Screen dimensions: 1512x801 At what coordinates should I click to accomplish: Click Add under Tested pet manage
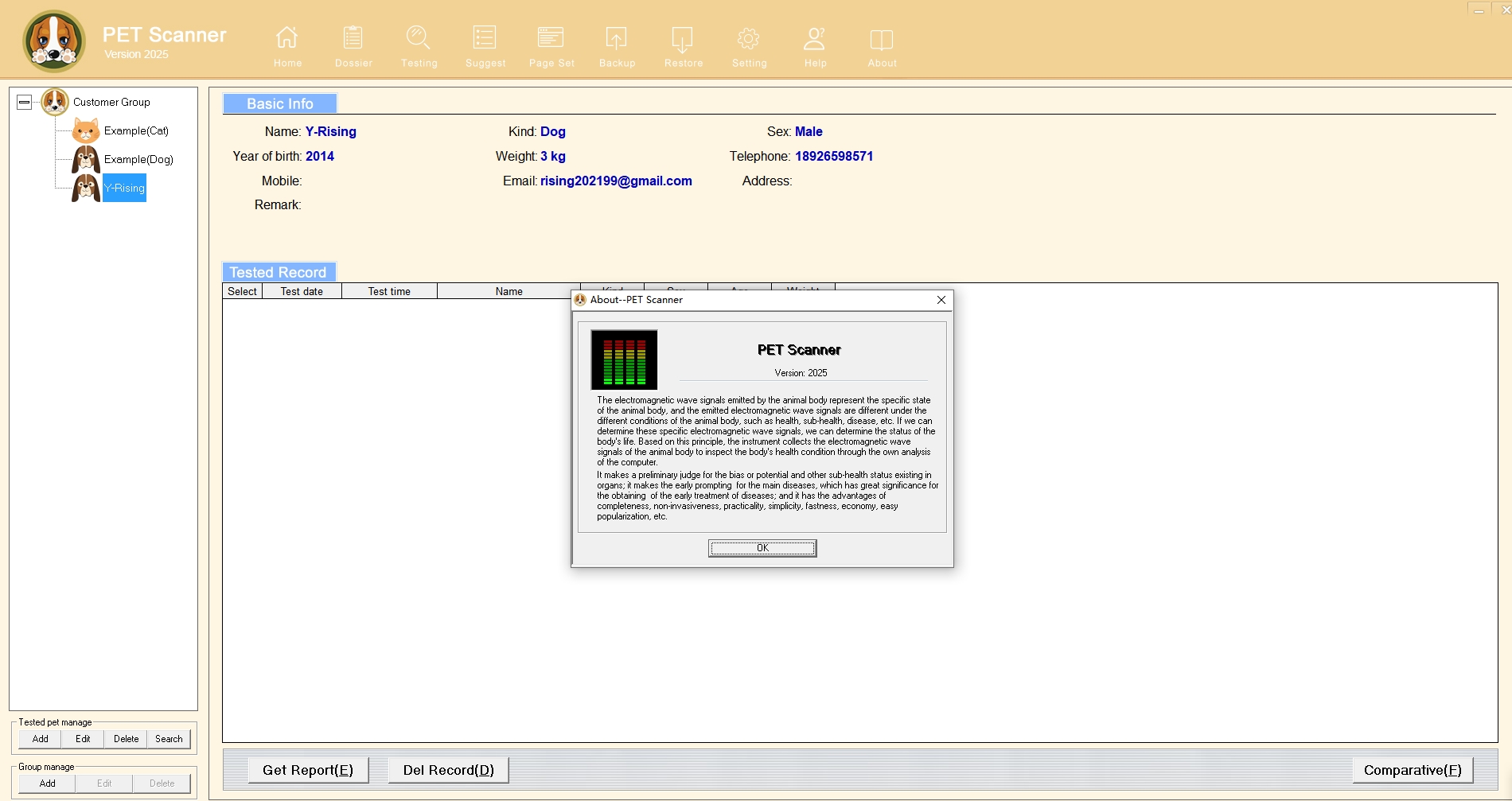point(41,739)
